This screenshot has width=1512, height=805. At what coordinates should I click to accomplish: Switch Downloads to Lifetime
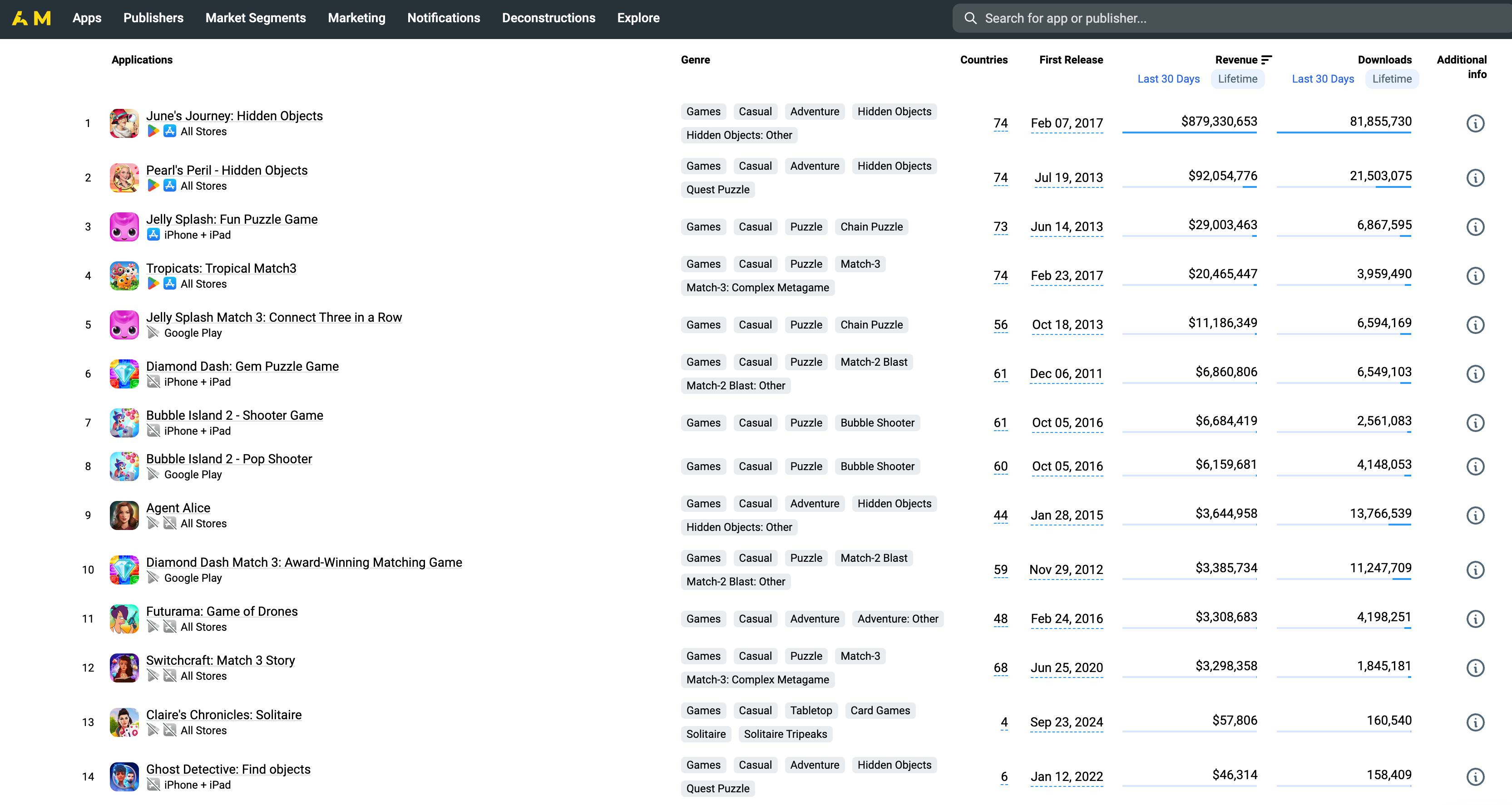point(1392,79)
